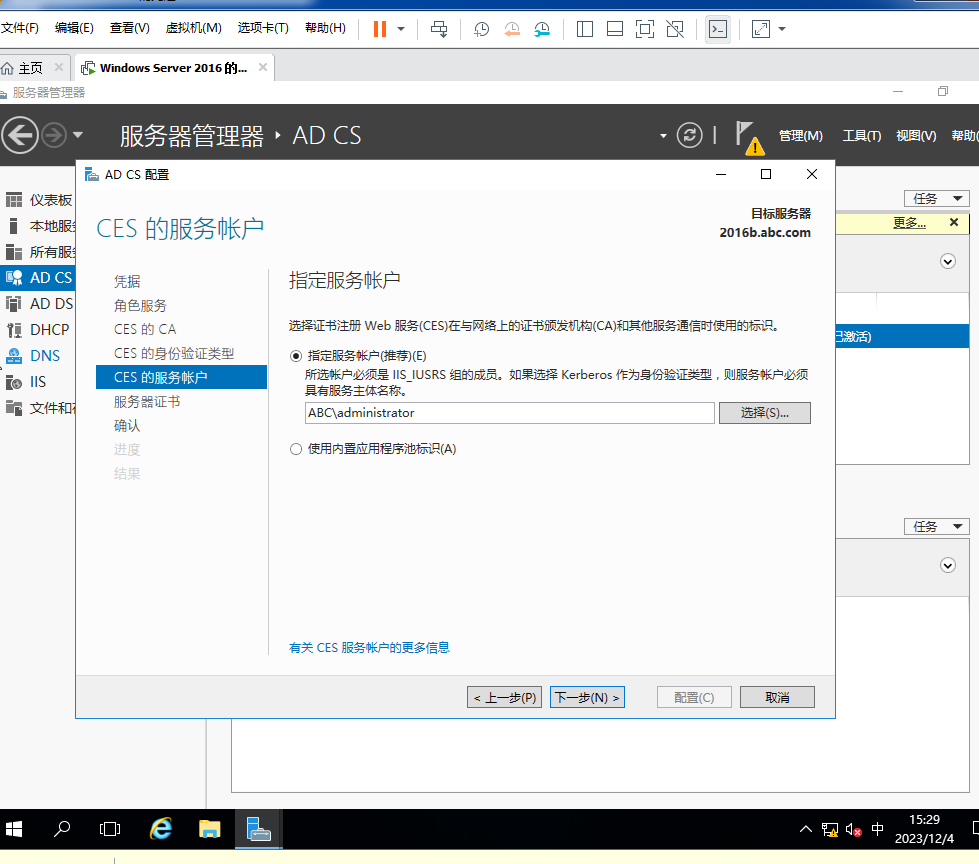Revert to the previous snapshot
Image resolution: width=979 pixels, height=864 pixels.
pos(512,29)
